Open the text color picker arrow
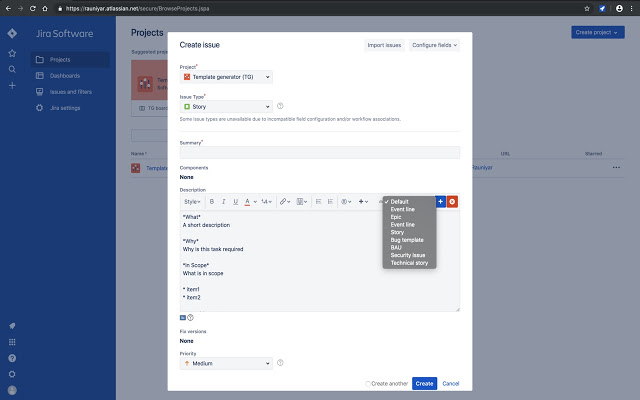Screen dimensions: 640x400 [255, 202]
